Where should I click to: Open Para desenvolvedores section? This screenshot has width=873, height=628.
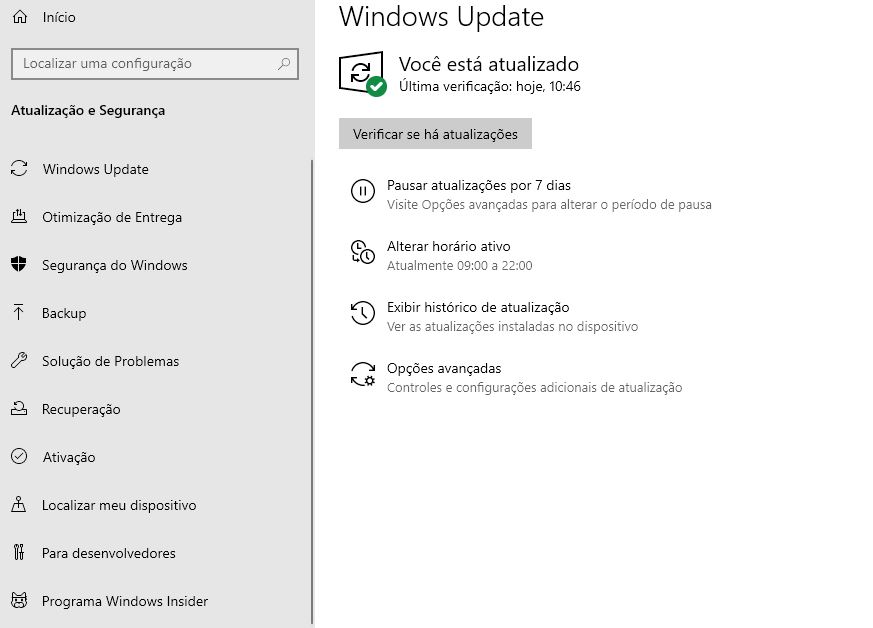[x=109, y=553]
